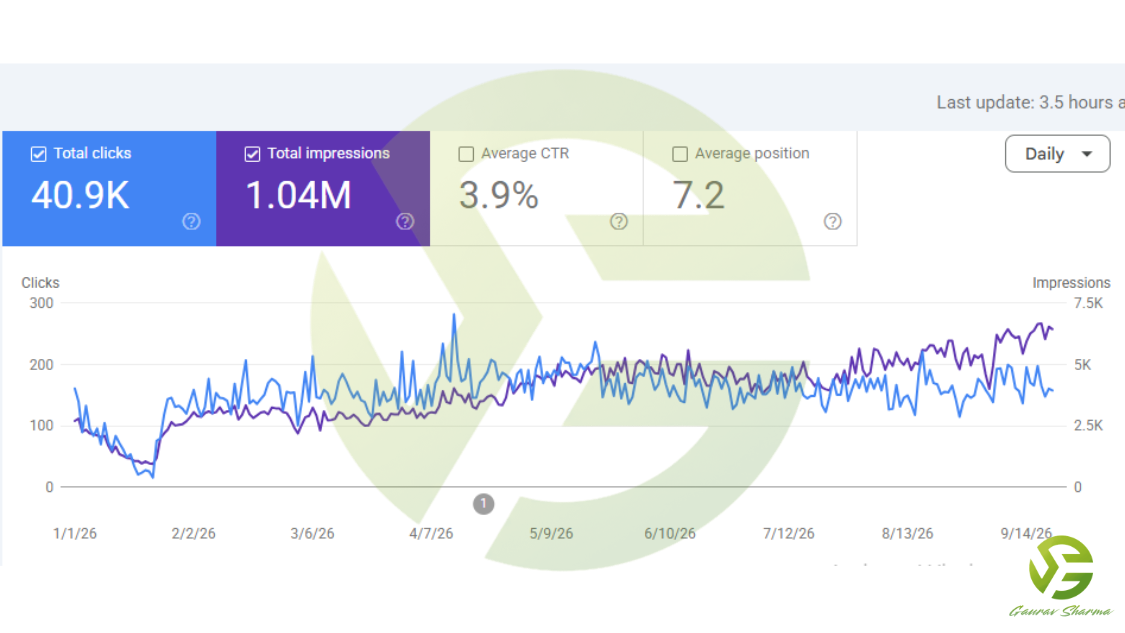
Task: Open the Daily granularity dropdown
Action: [1058, 154]
